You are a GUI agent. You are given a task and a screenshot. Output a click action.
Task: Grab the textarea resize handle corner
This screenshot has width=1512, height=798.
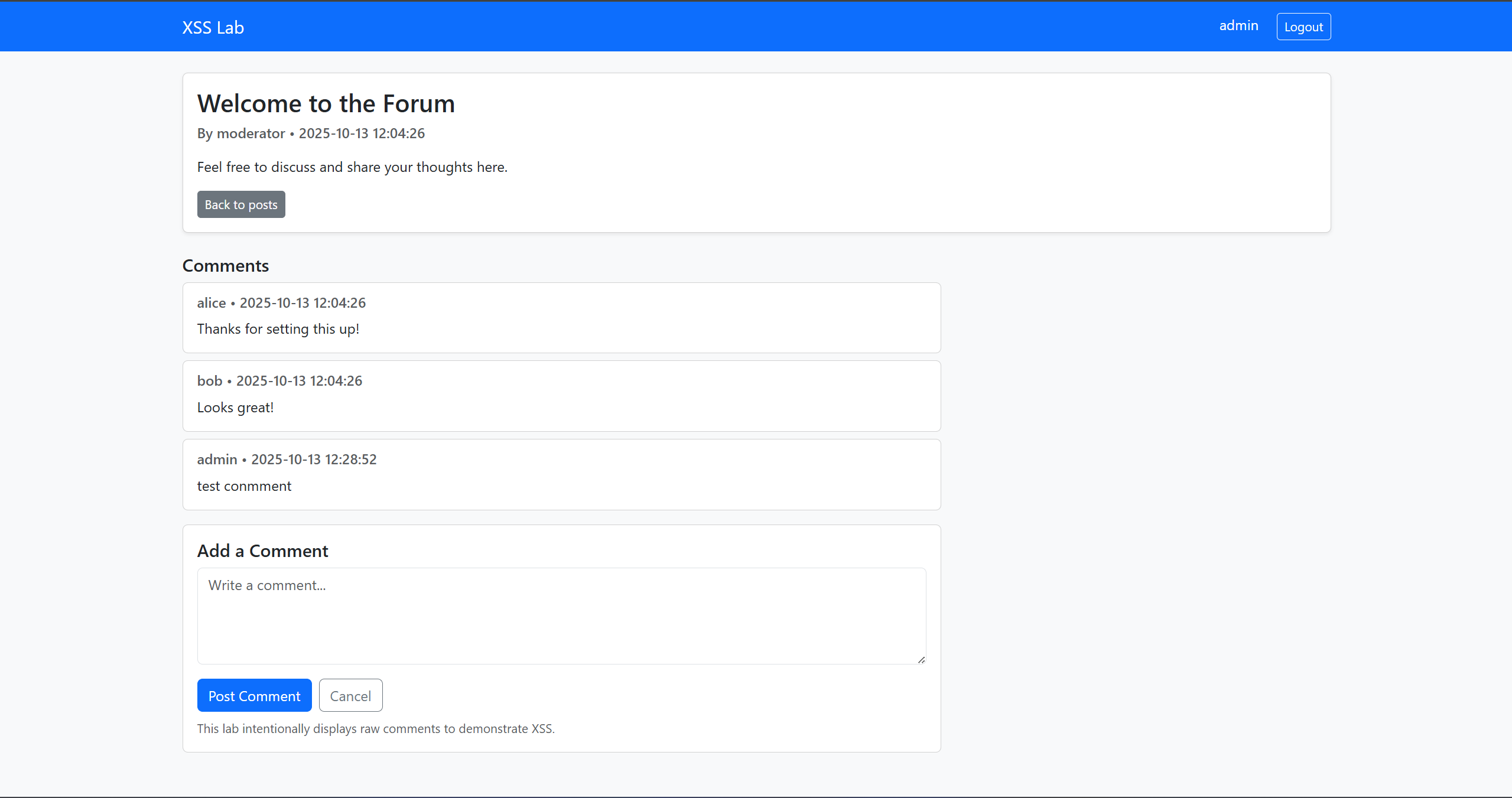click(x=921, y=660)
